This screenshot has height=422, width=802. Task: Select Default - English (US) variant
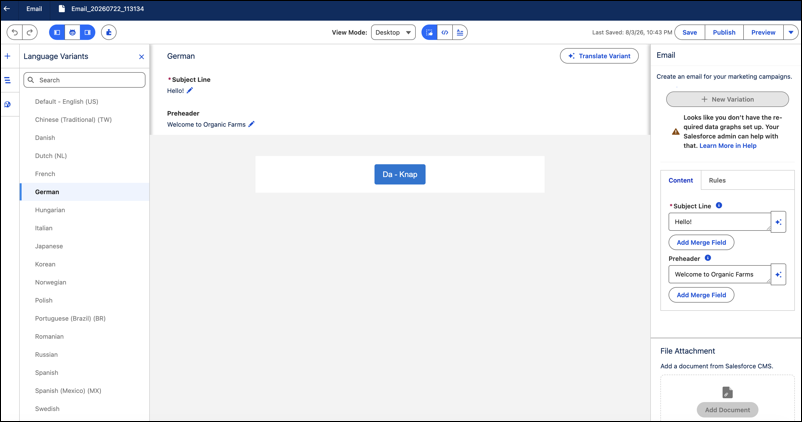point(84,101)
